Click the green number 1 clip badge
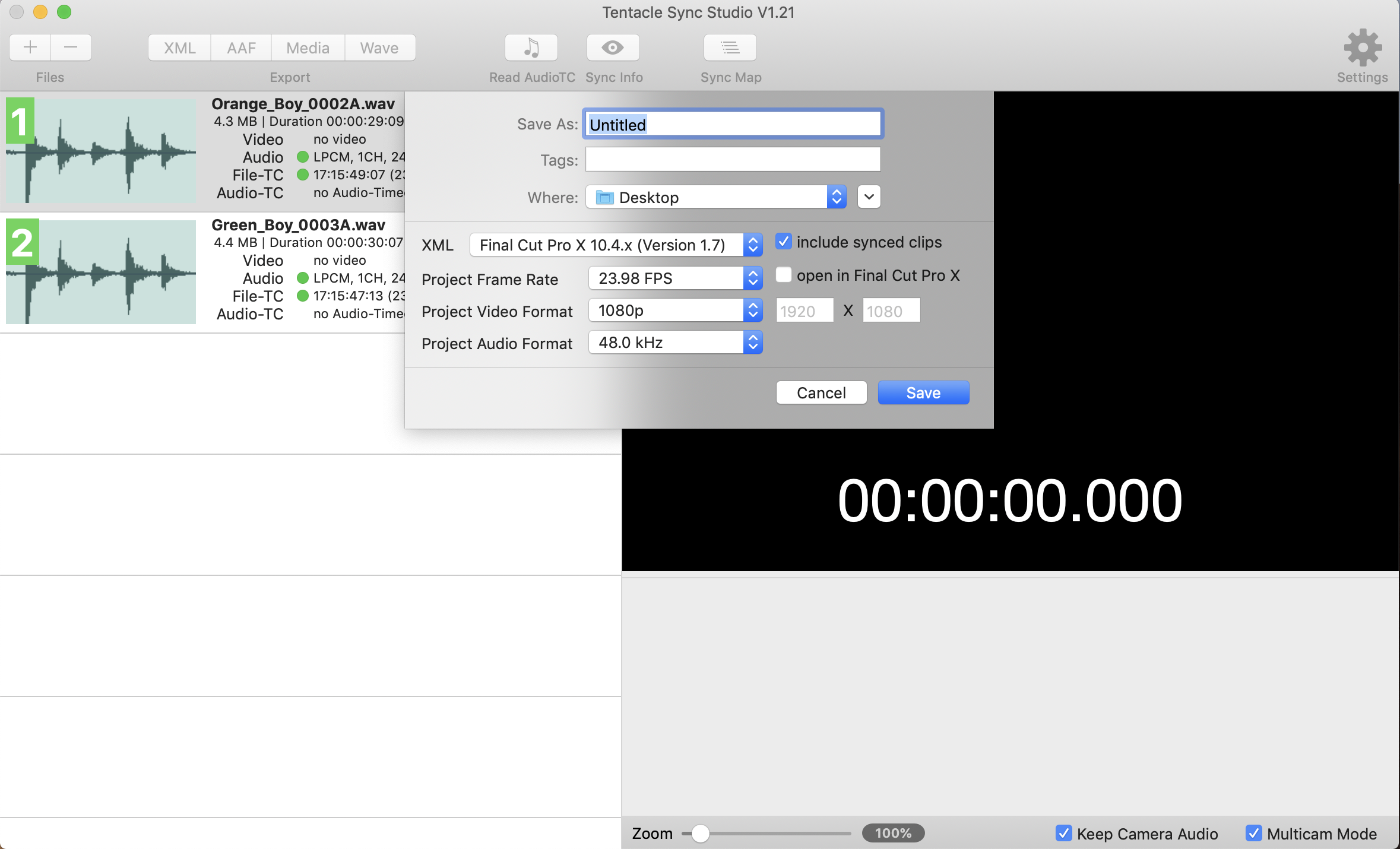The width and height of the screenshot is (1400, 849). pos(20,122)
